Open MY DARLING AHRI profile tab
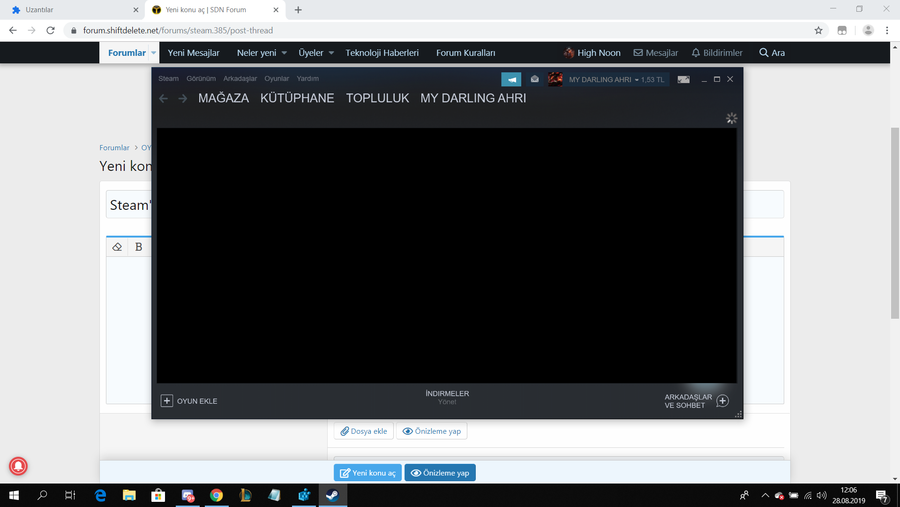Viewport: 900px width, 507px height. pyautogui.click(x=473, y=98)
